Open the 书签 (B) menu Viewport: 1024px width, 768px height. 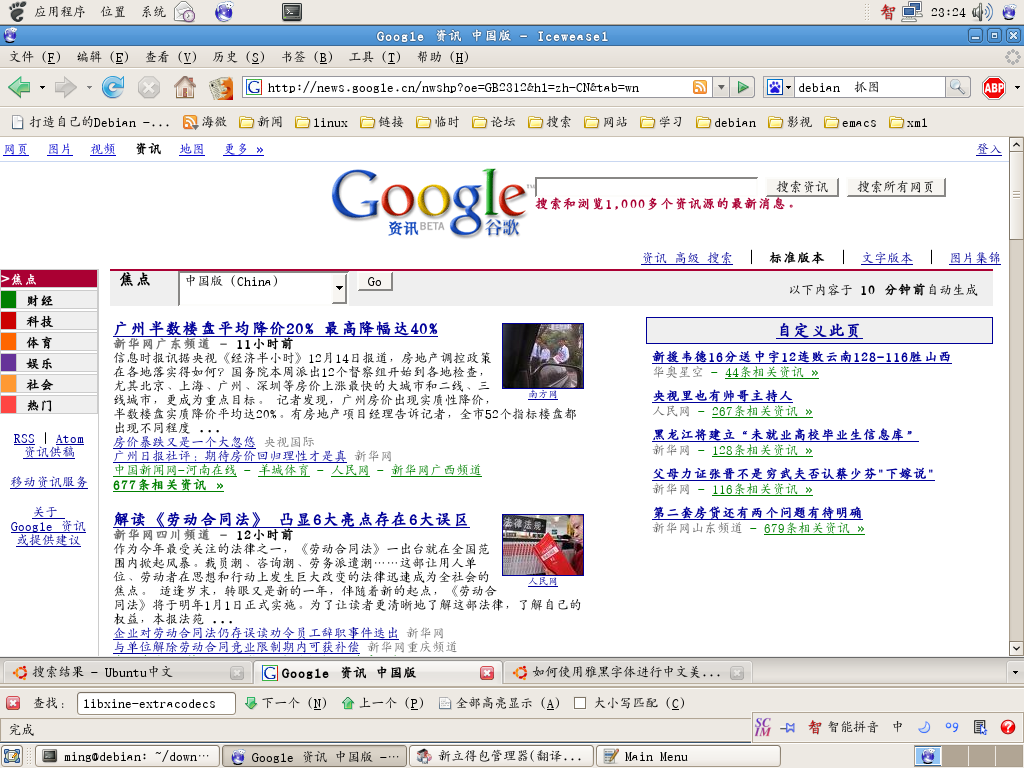pyautogui.click(x=306, y=57)
